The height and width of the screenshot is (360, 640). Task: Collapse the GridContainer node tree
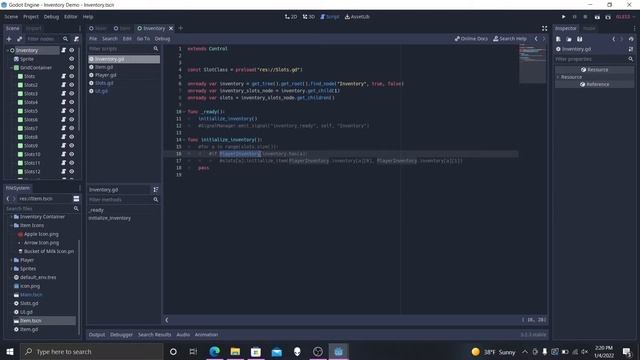[11, 68]
